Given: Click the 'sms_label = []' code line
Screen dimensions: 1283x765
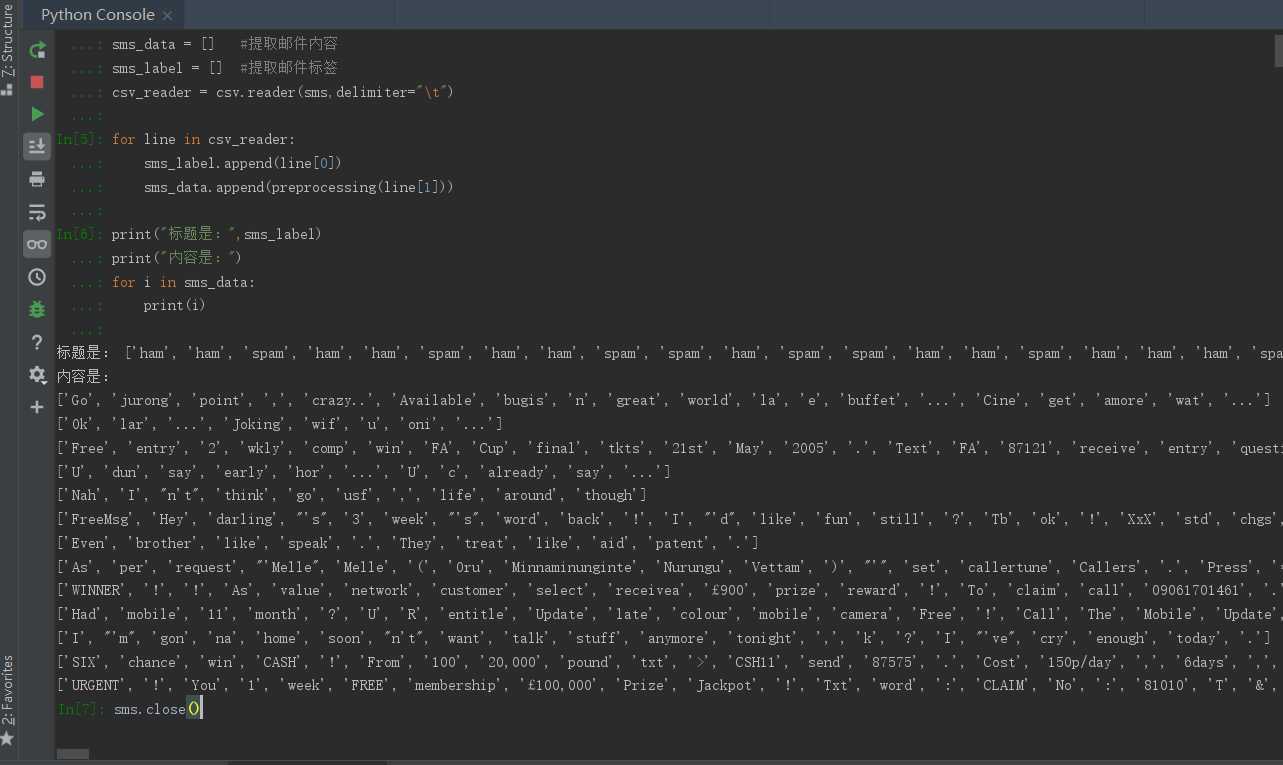Looking at the screenshot, I should pyautogui.click(x=225, y=68).
